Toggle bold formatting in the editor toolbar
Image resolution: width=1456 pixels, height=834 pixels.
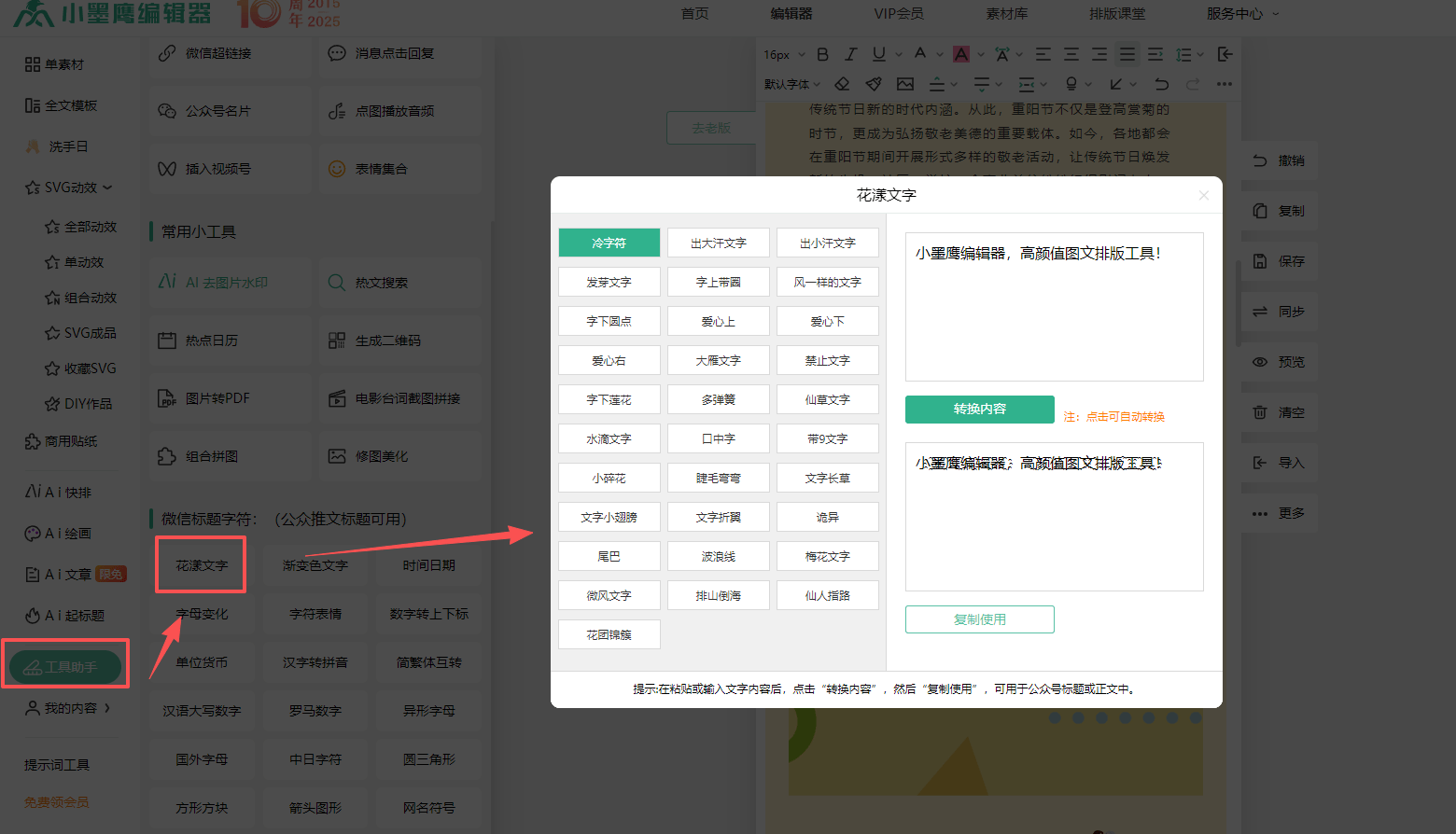822,55
